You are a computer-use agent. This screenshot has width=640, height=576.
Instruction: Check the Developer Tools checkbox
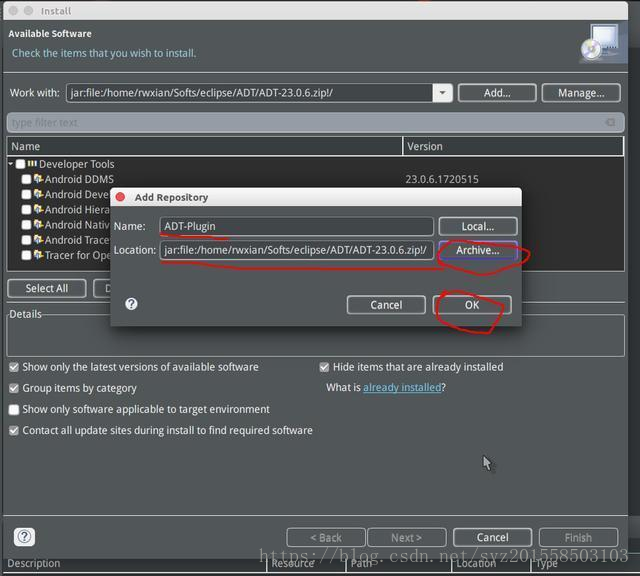tap(20, 165)
